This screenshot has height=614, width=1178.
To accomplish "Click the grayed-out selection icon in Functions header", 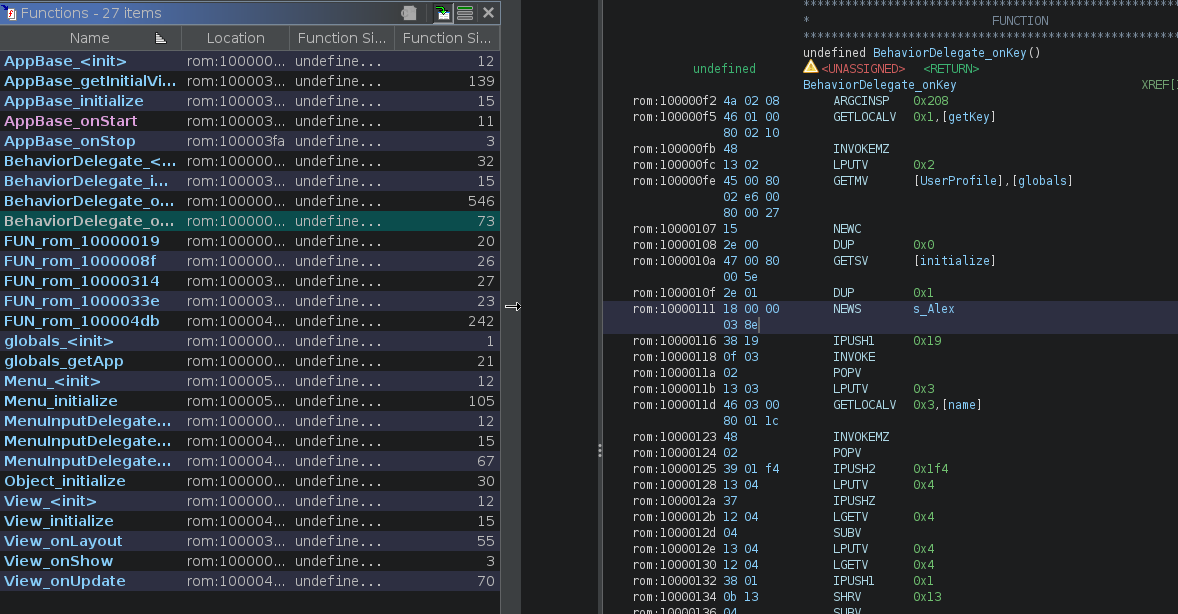I will tap(409, 13).
